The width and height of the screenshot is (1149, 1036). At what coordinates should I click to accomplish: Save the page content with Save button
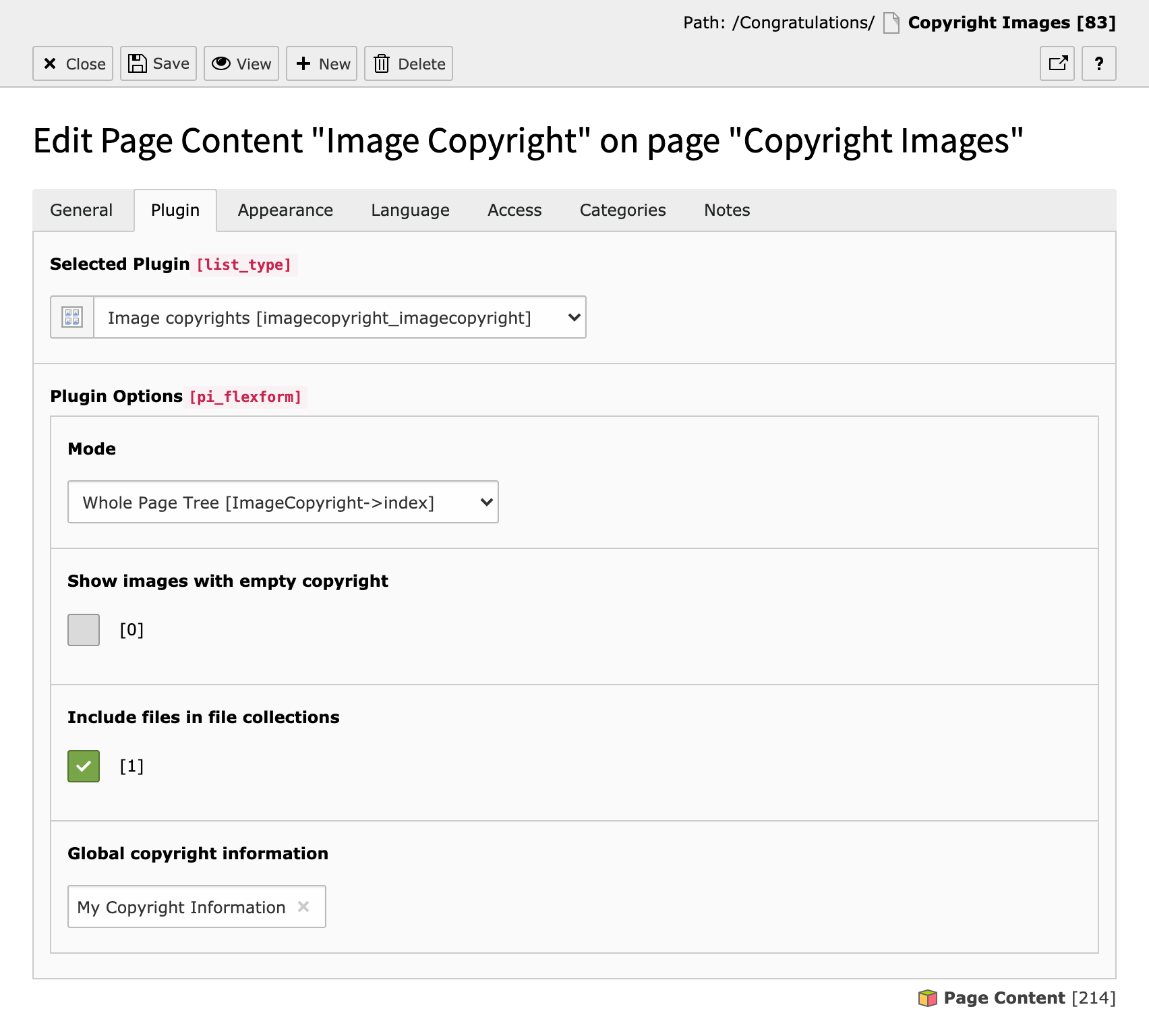[158, 63]
